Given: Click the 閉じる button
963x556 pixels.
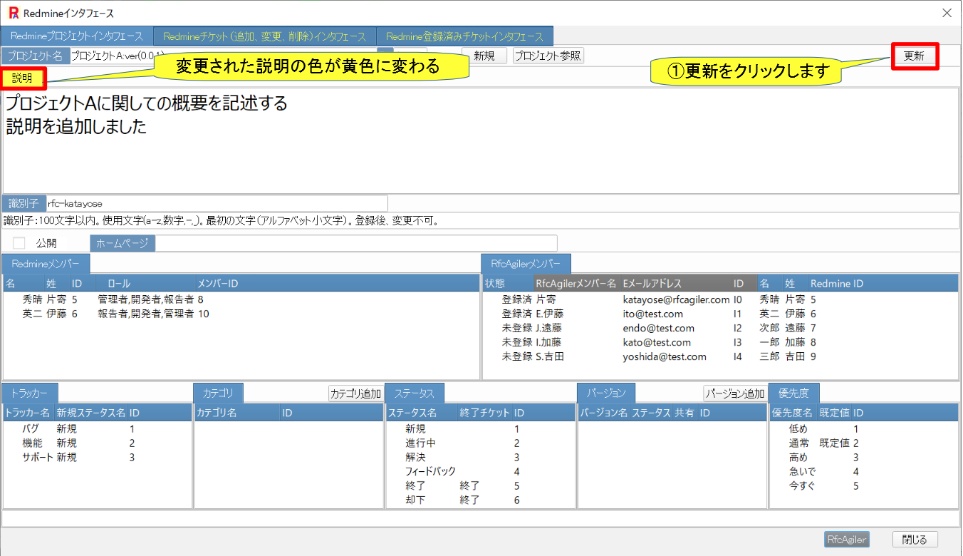Looking at the screenshot, I should pos(914,539).
